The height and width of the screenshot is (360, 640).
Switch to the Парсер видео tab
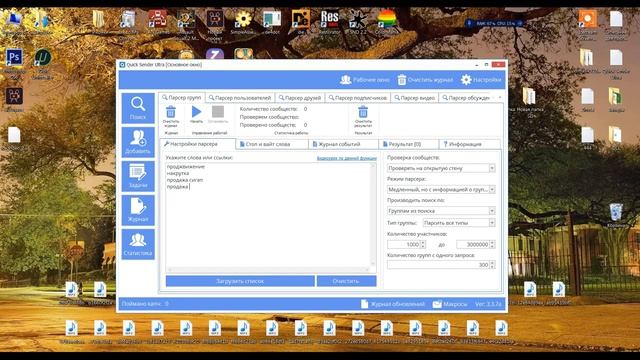415,98
